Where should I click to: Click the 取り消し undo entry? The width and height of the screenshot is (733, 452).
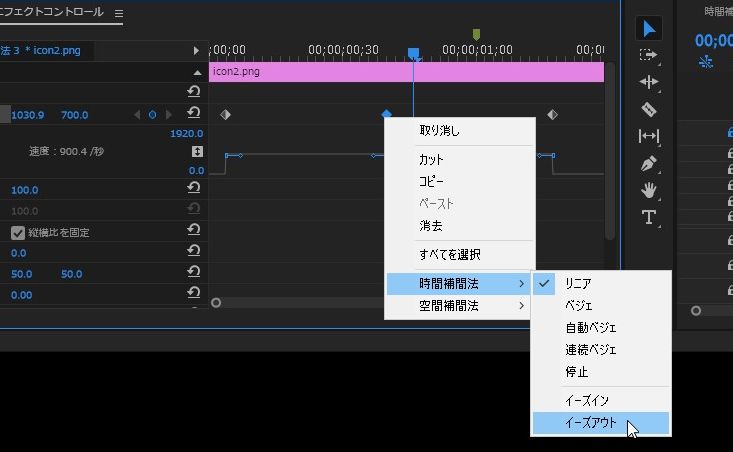(440, 131)
